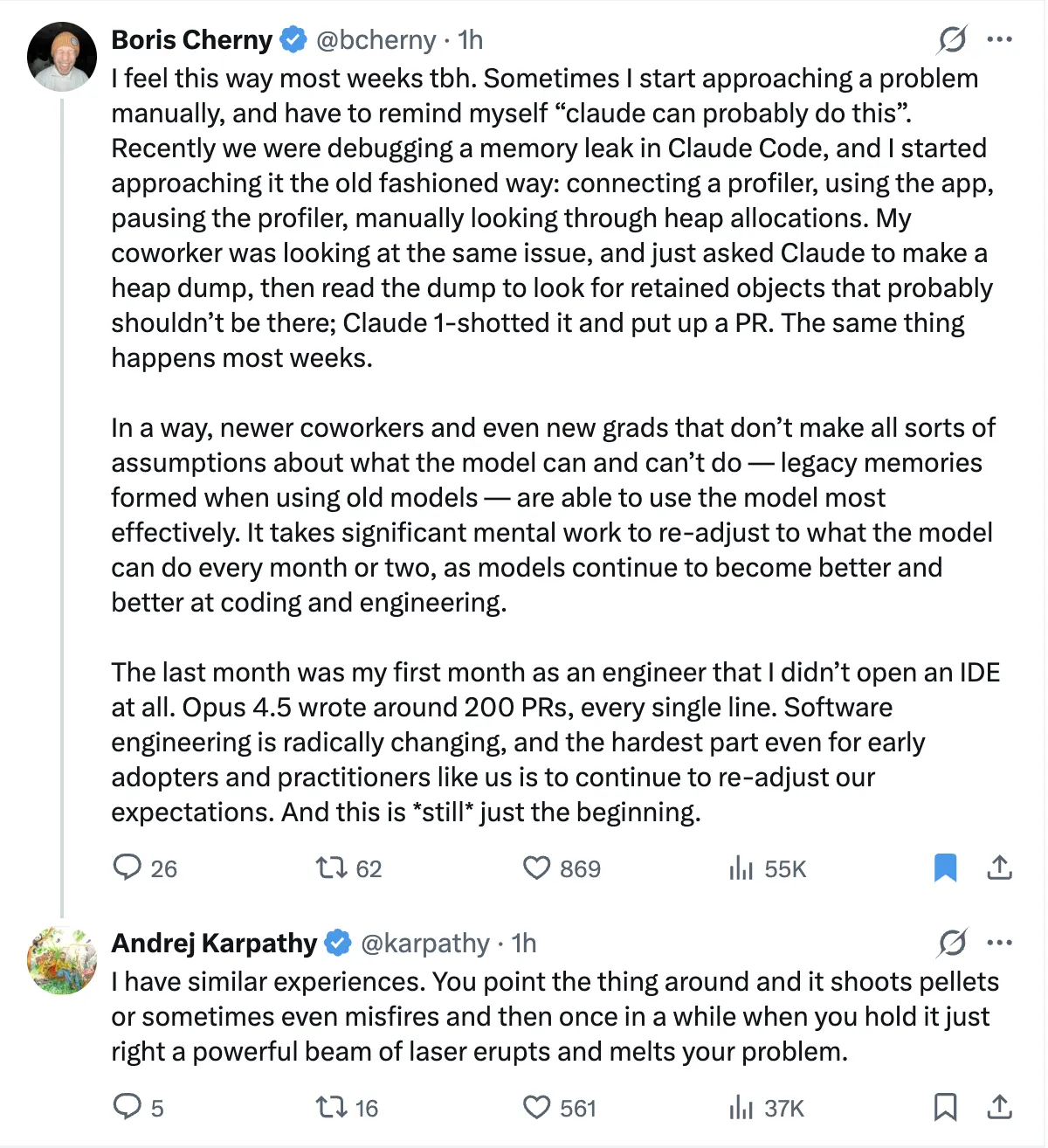Click Andrej Karpathy's display name
Viewport: 1048px width, 1148px height.
click(x=214, y=944)
